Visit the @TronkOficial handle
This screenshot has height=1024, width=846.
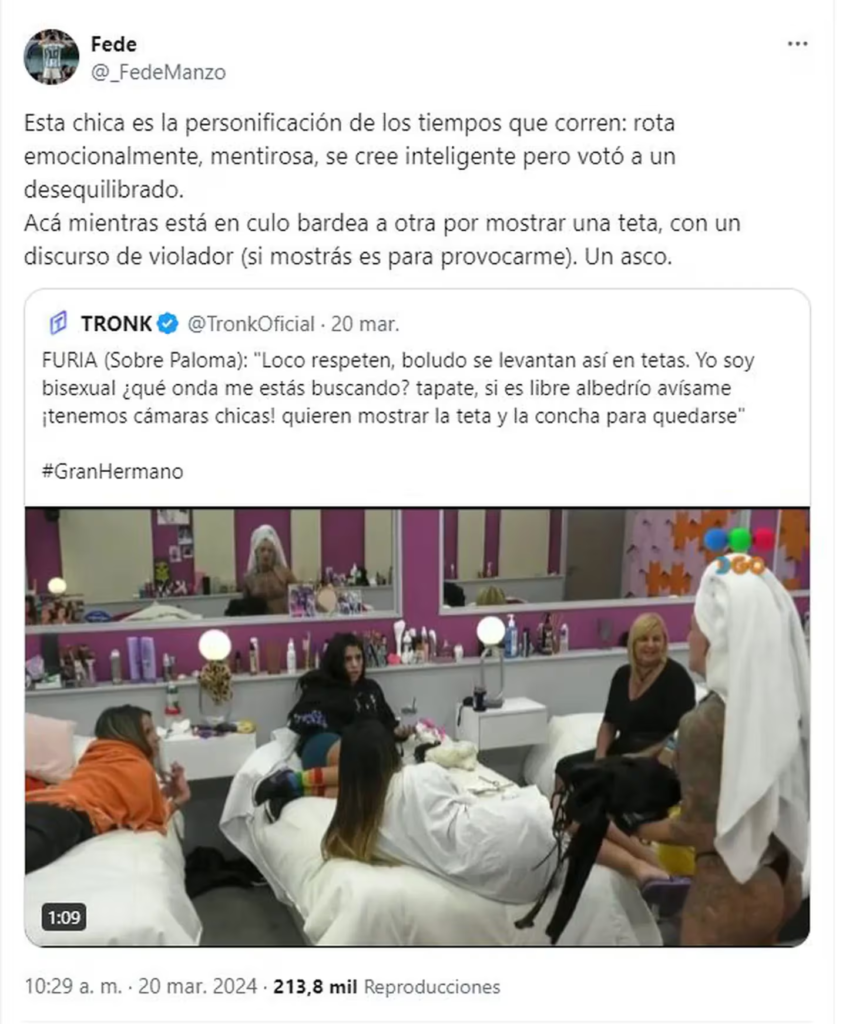coord(251,323)
